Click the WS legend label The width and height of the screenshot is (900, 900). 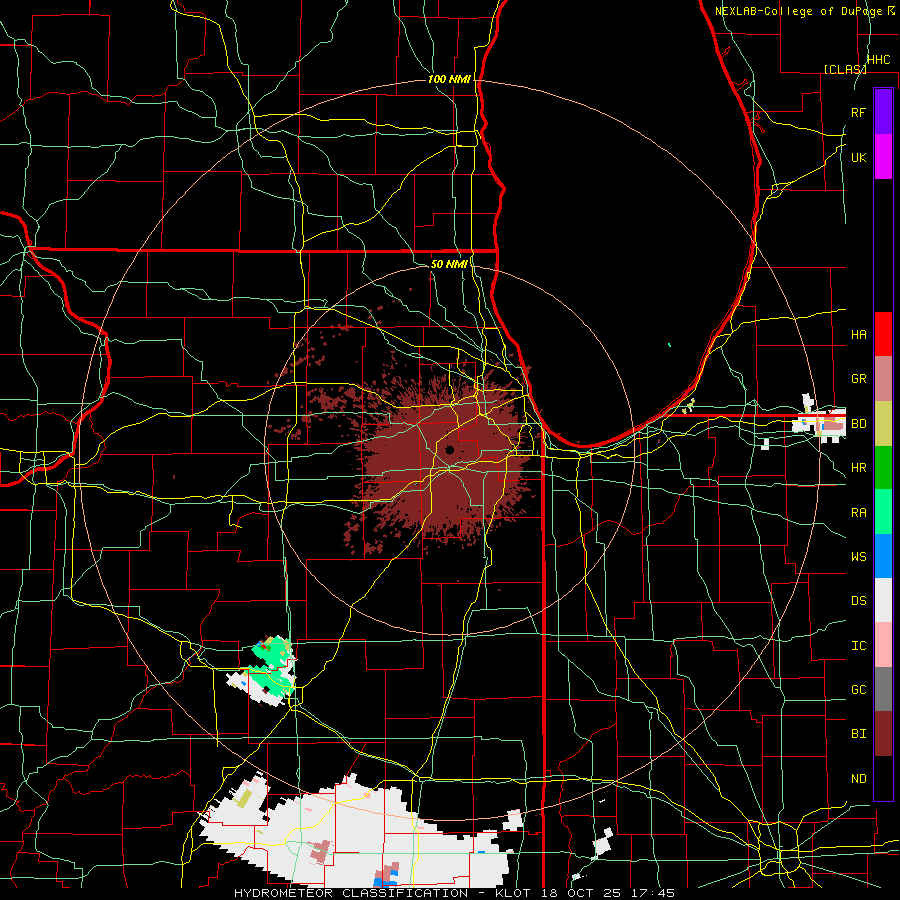point(858,557)
